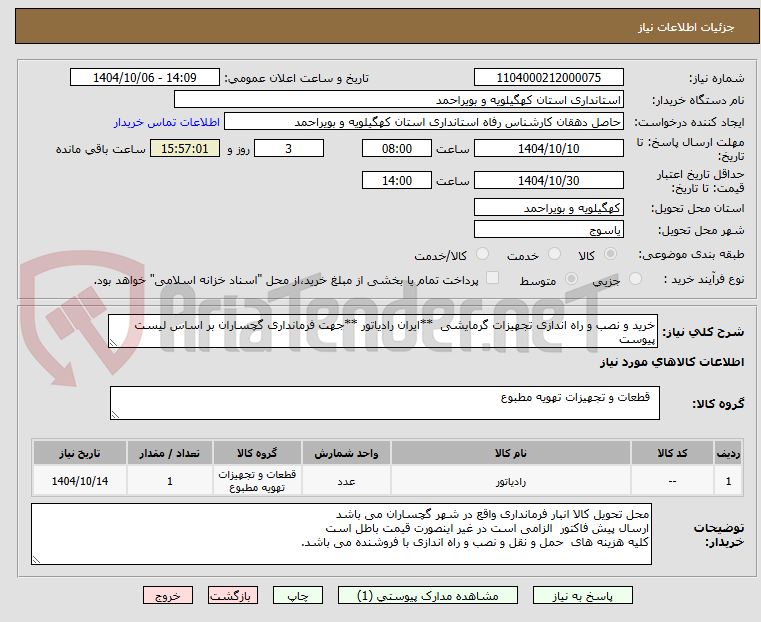Click the رادیاتور item name cell
The image size is (761, 622).
511,481
